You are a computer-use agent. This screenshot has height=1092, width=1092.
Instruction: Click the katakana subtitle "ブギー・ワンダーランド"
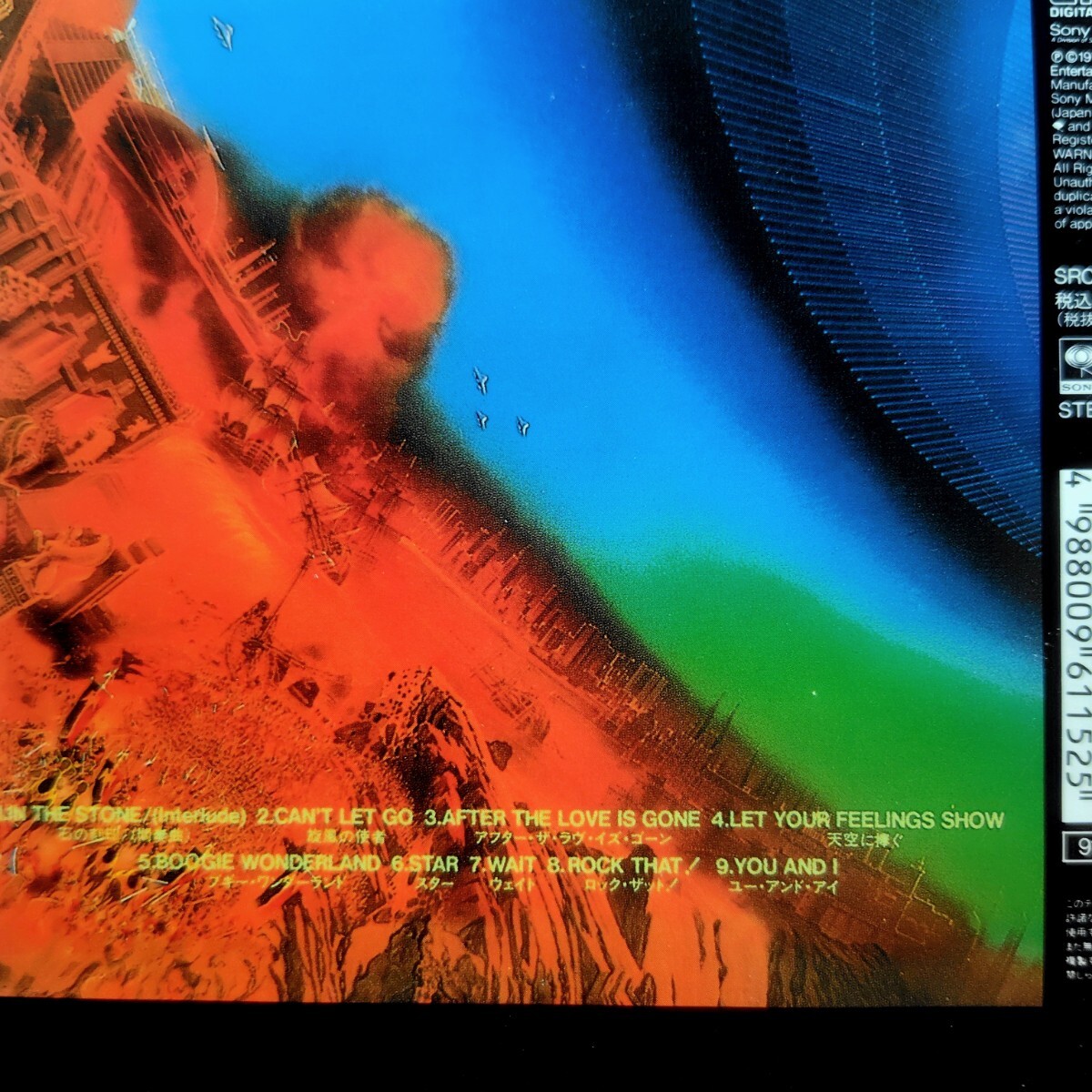point(275,884)
